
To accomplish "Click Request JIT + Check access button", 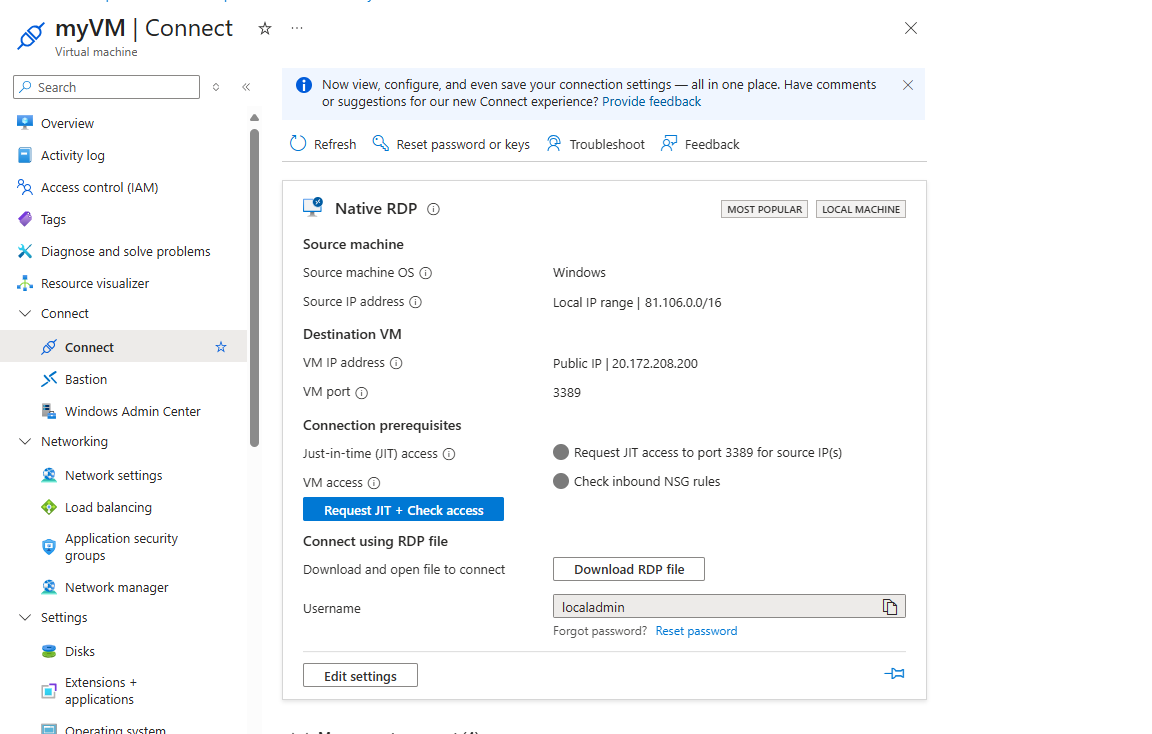I will pos(403,509).
